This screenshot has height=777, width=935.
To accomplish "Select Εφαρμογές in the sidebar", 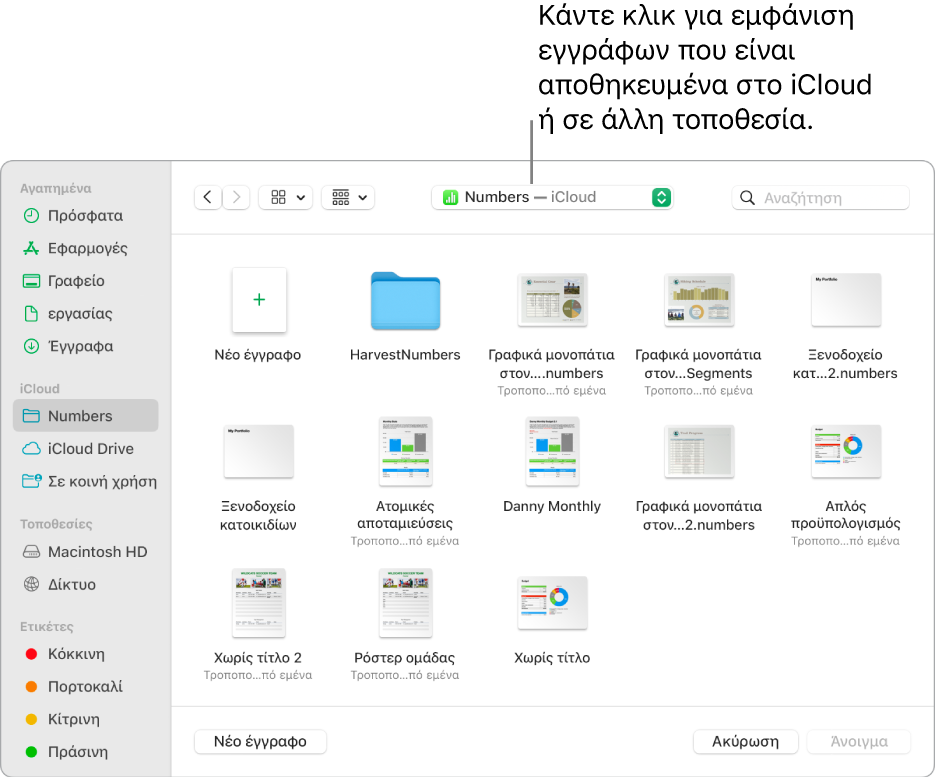I will click(x=87, y=248).
